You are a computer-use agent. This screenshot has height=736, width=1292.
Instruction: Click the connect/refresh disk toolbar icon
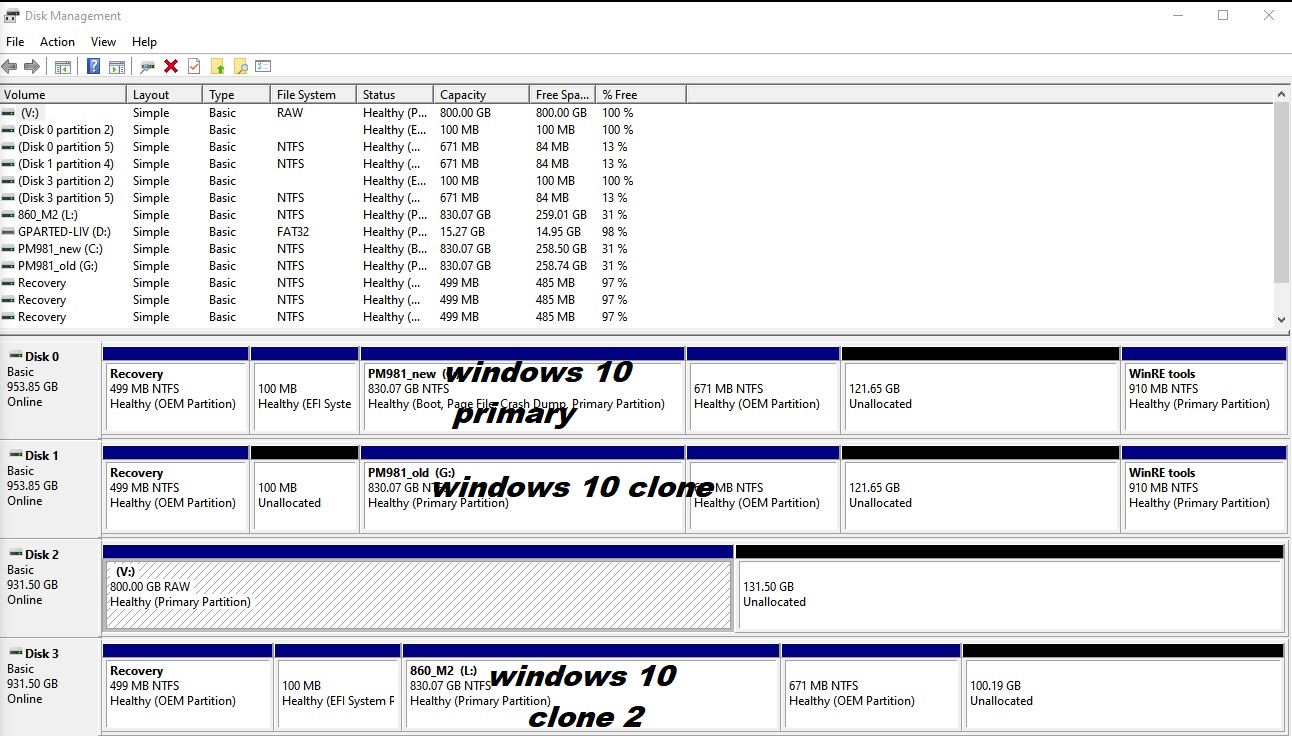(x=147, y=67)
